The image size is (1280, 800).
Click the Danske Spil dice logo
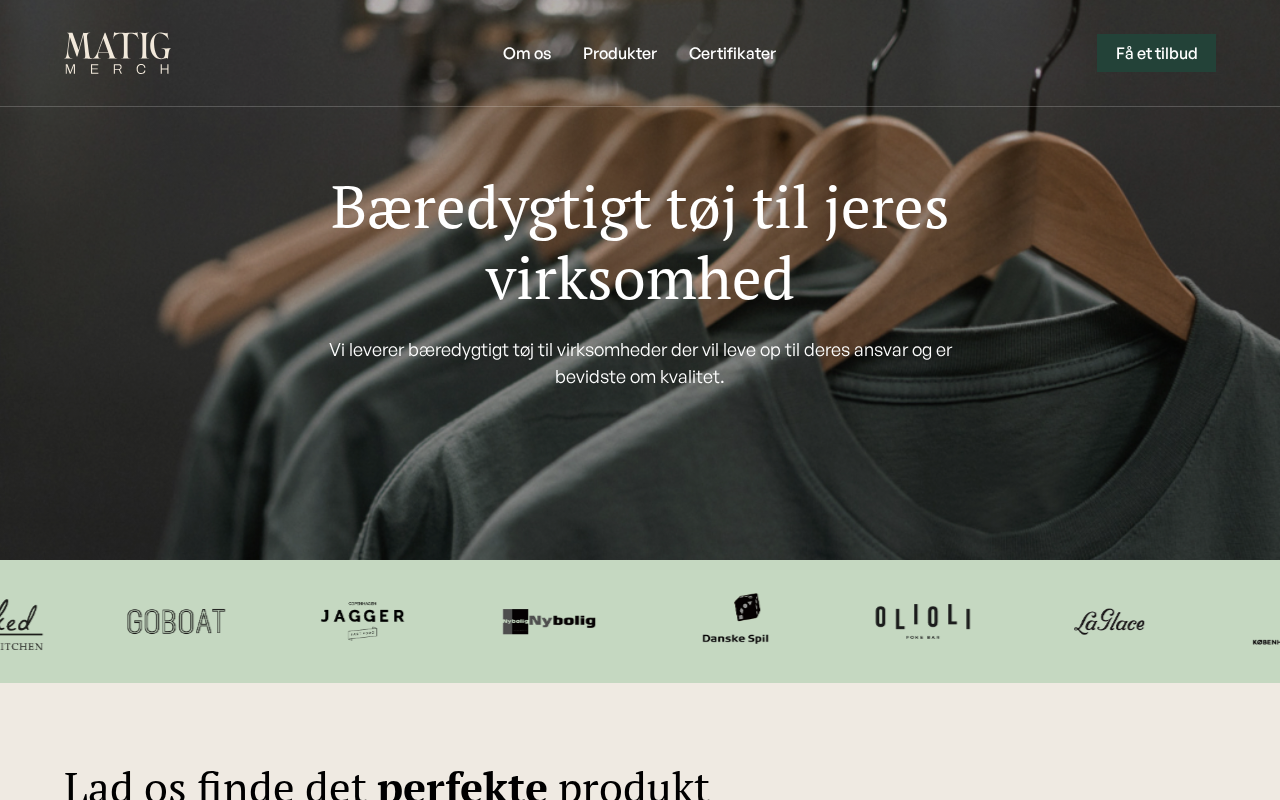click(735, 619)
